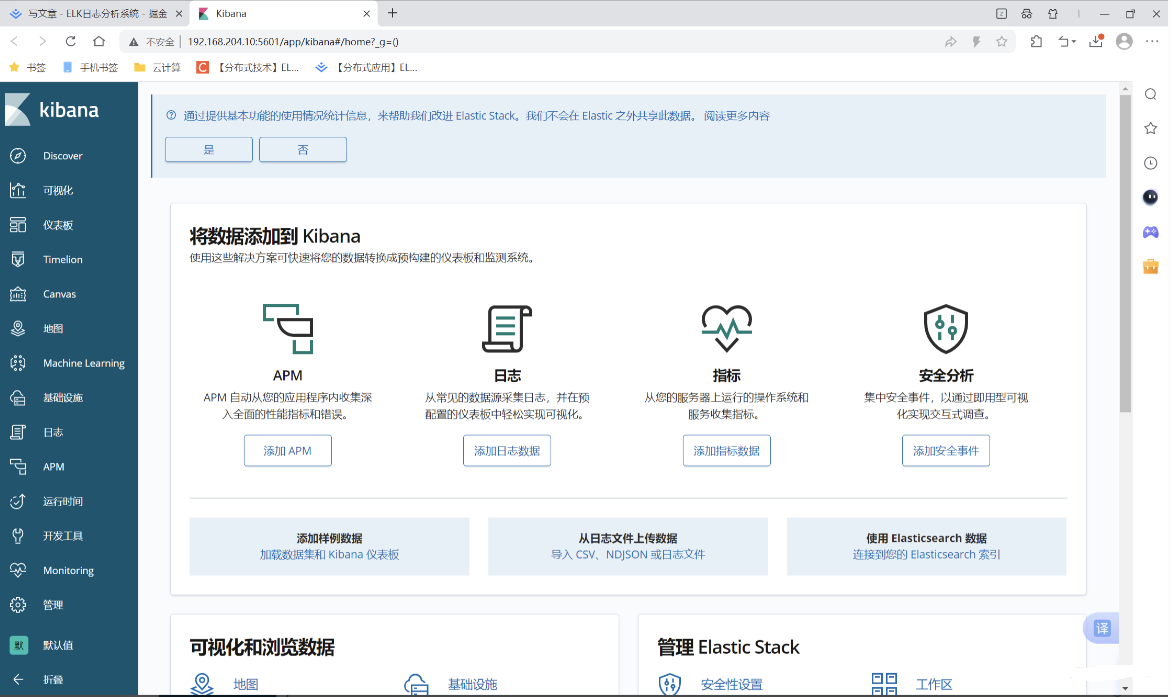
Task: Close the Kibana browser tab
Action: pos(366,13)
